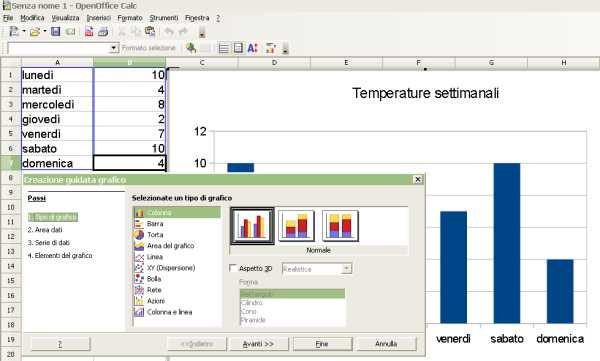
Task: Select Cilindro in Forma list
Action: [x=292, y=302]
